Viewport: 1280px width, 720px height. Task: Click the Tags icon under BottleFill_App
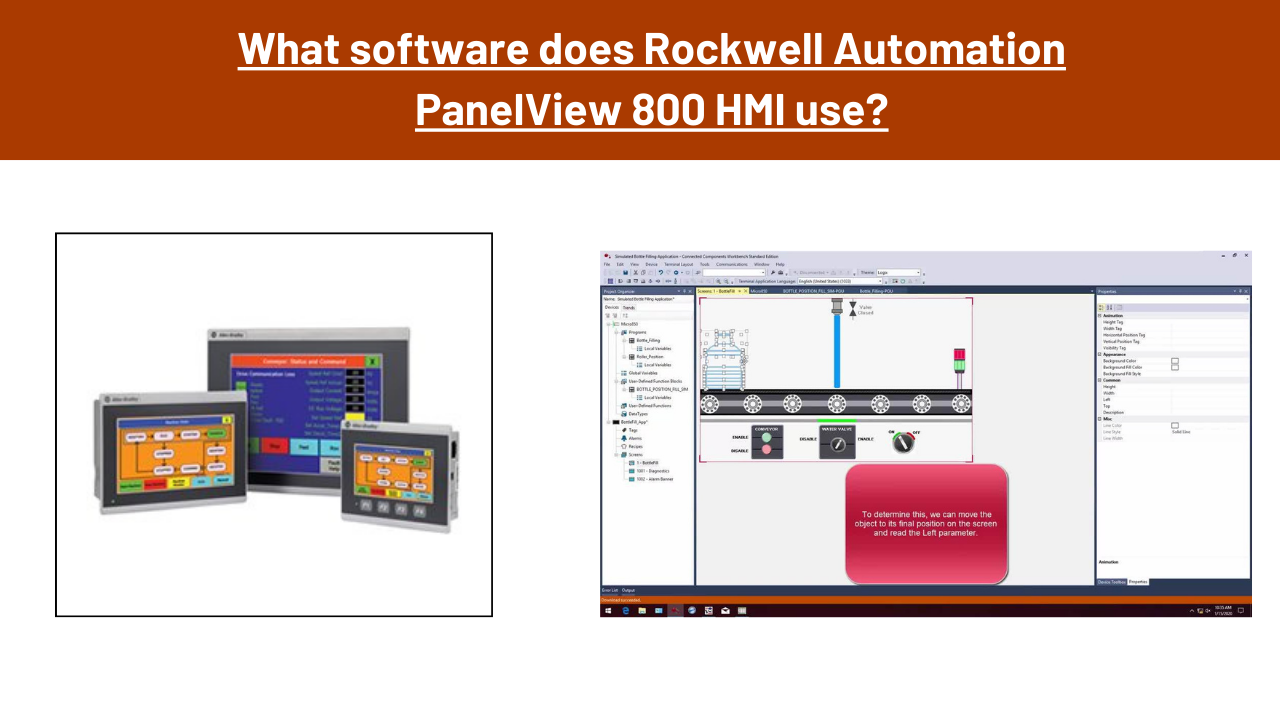coord(624,430)
